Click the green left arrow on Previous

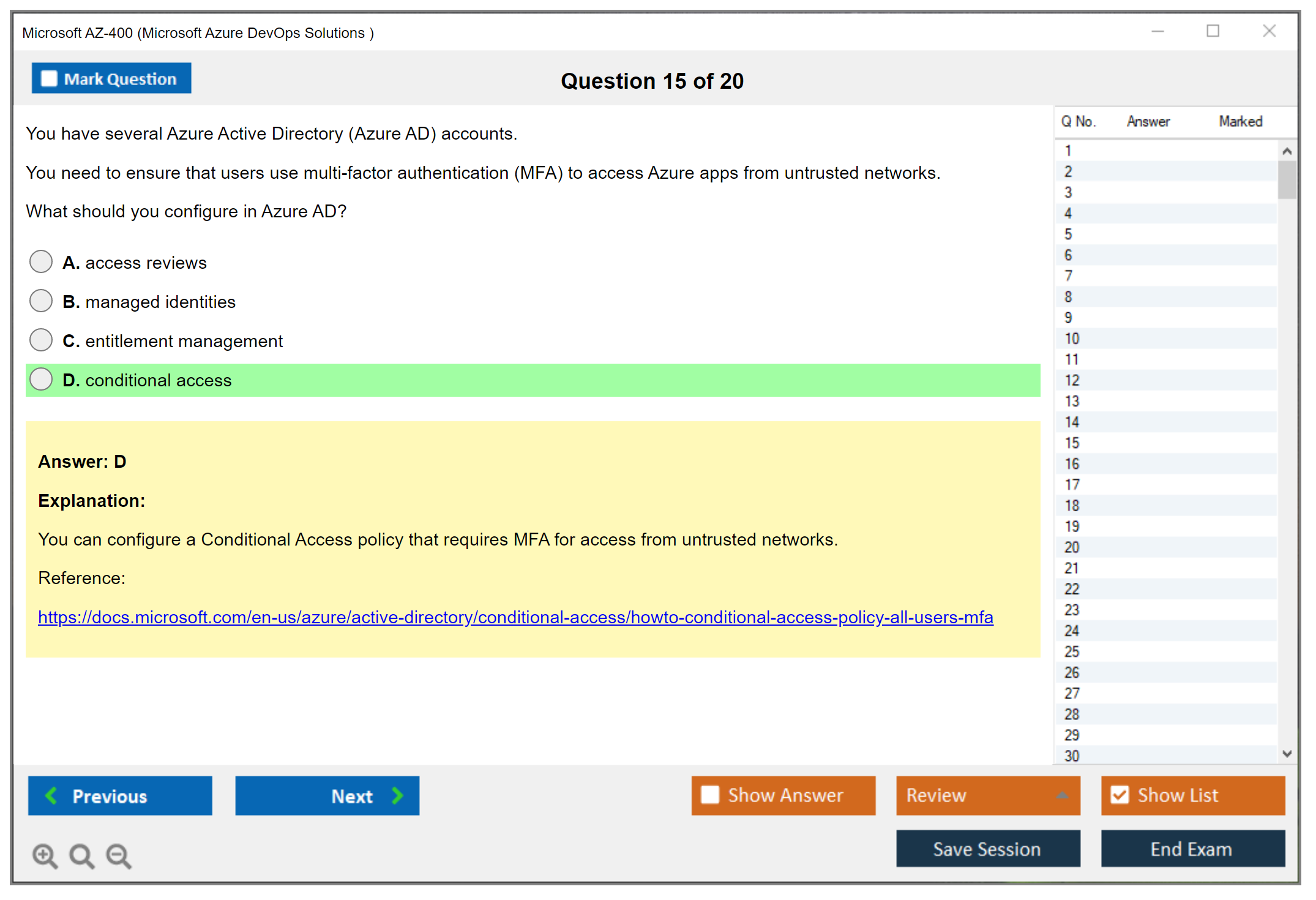point(51,795)
